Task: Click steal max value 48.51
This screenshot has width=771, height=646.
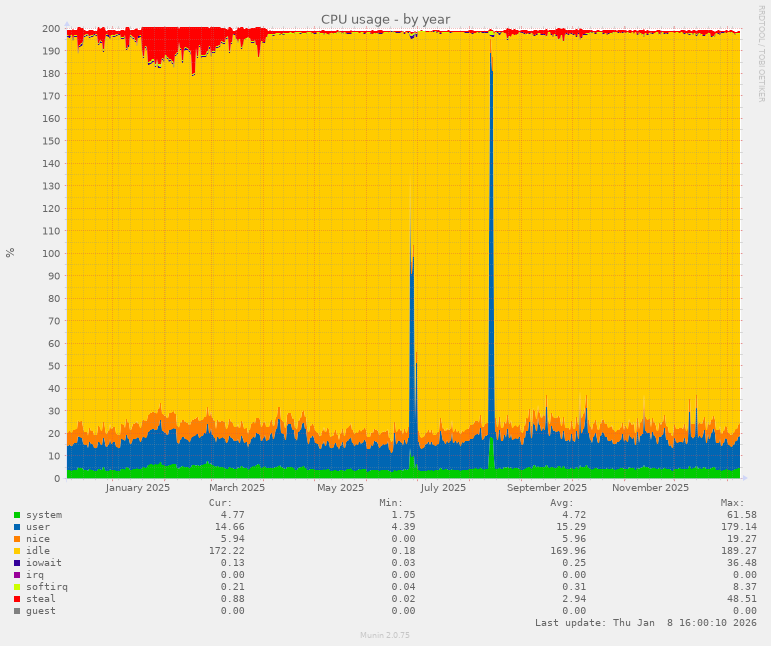Action: pos(742,598)
